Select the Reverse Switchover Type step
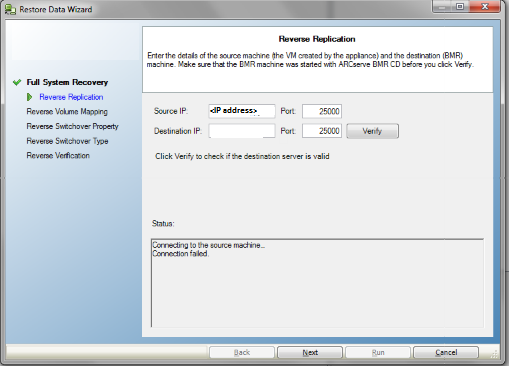Screen dimensions: 509x366 pos(67,141)
